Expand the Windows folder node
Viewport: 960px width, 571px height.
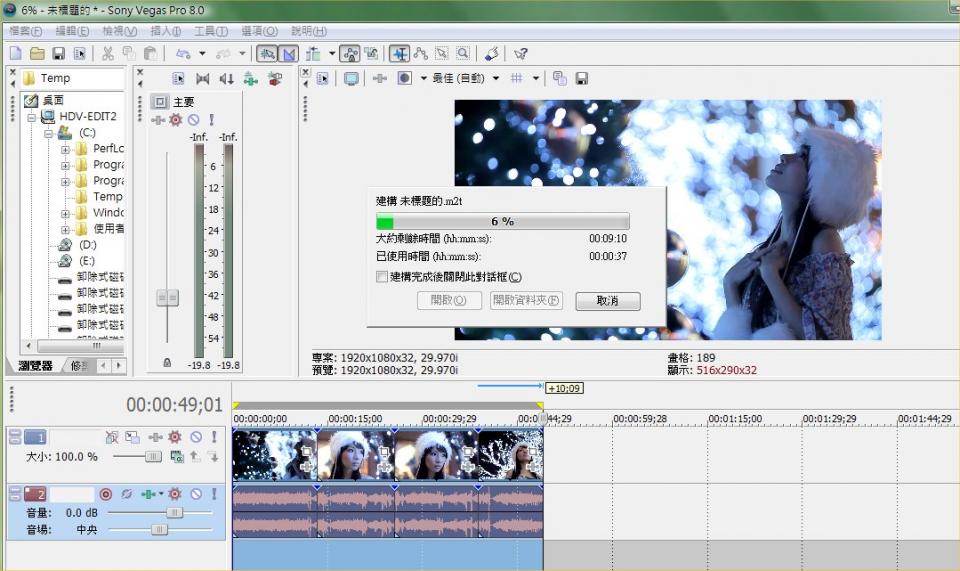click(x=65, y=214)
